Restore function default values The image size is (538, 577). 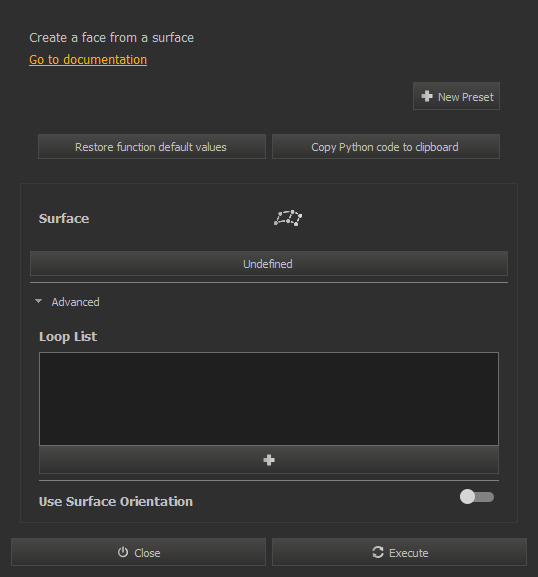(152, 147)
